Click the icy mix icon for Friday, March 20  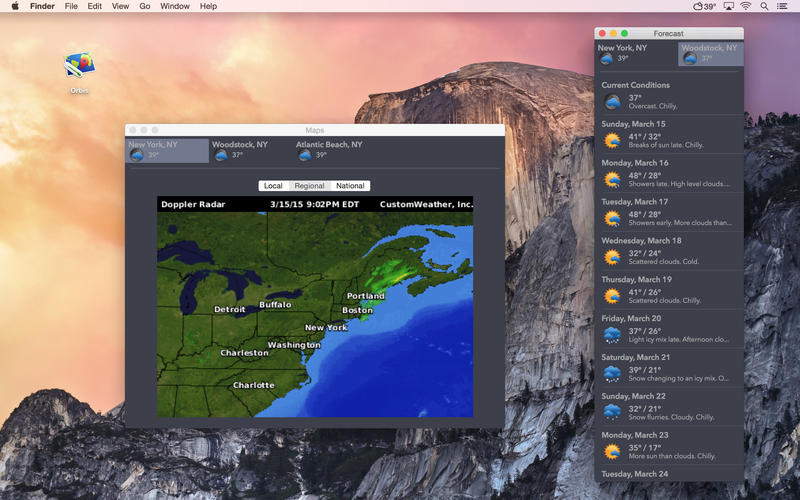tap(612, 335)
